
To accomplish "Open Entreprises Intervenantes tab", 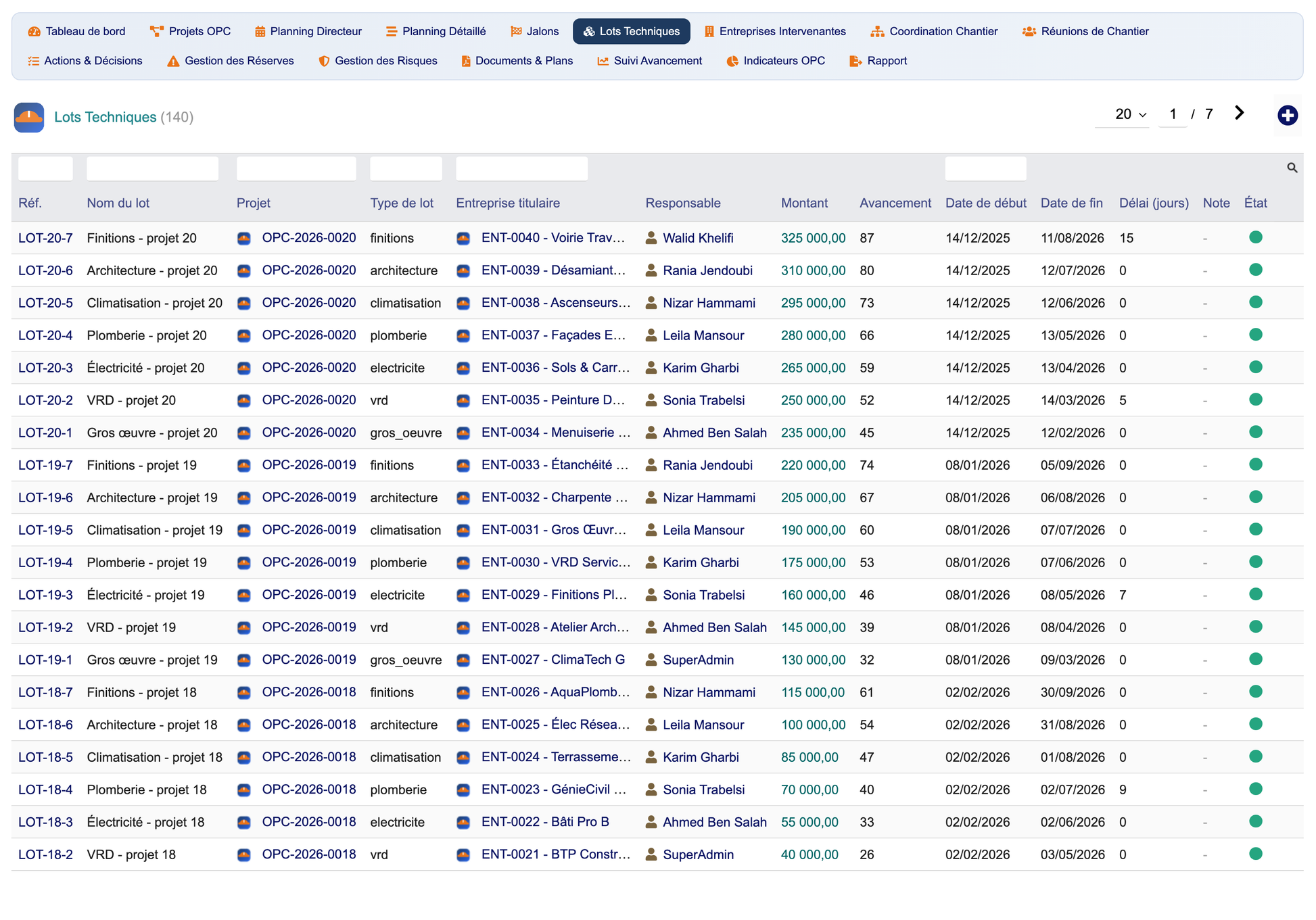I will pos(775,31).
